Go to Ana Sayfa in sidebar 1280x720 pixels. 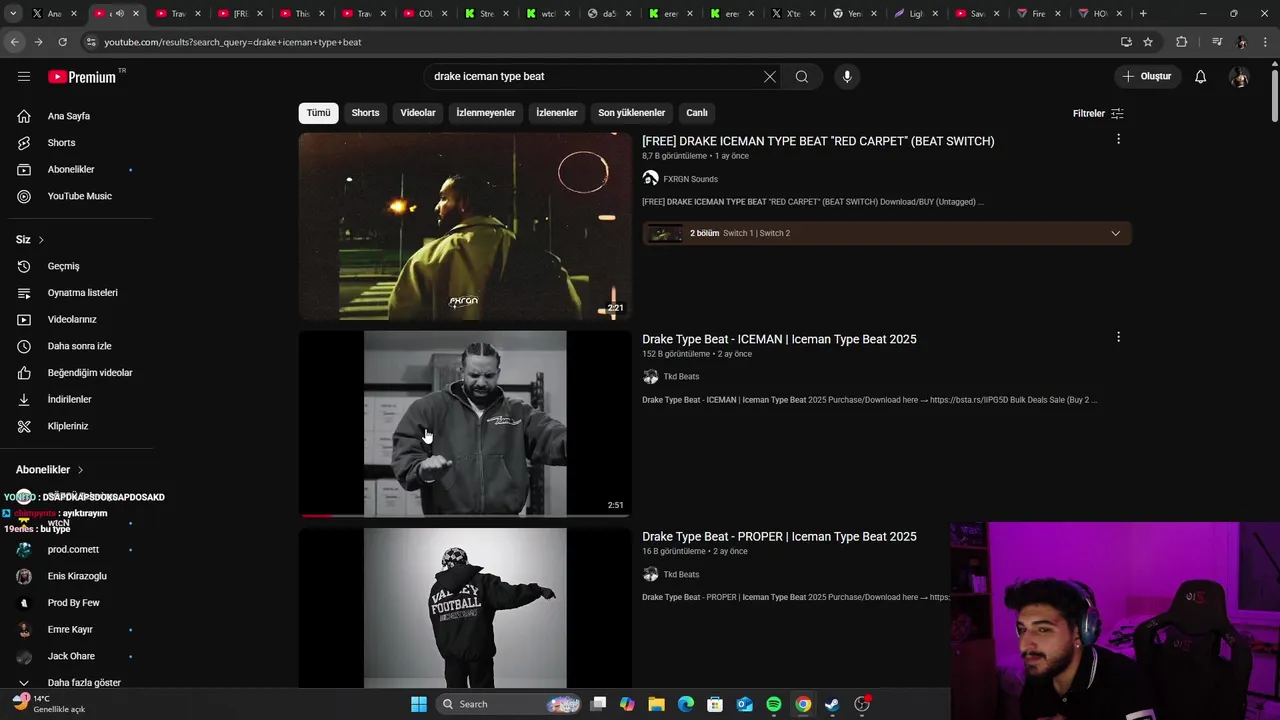[77, 116]
